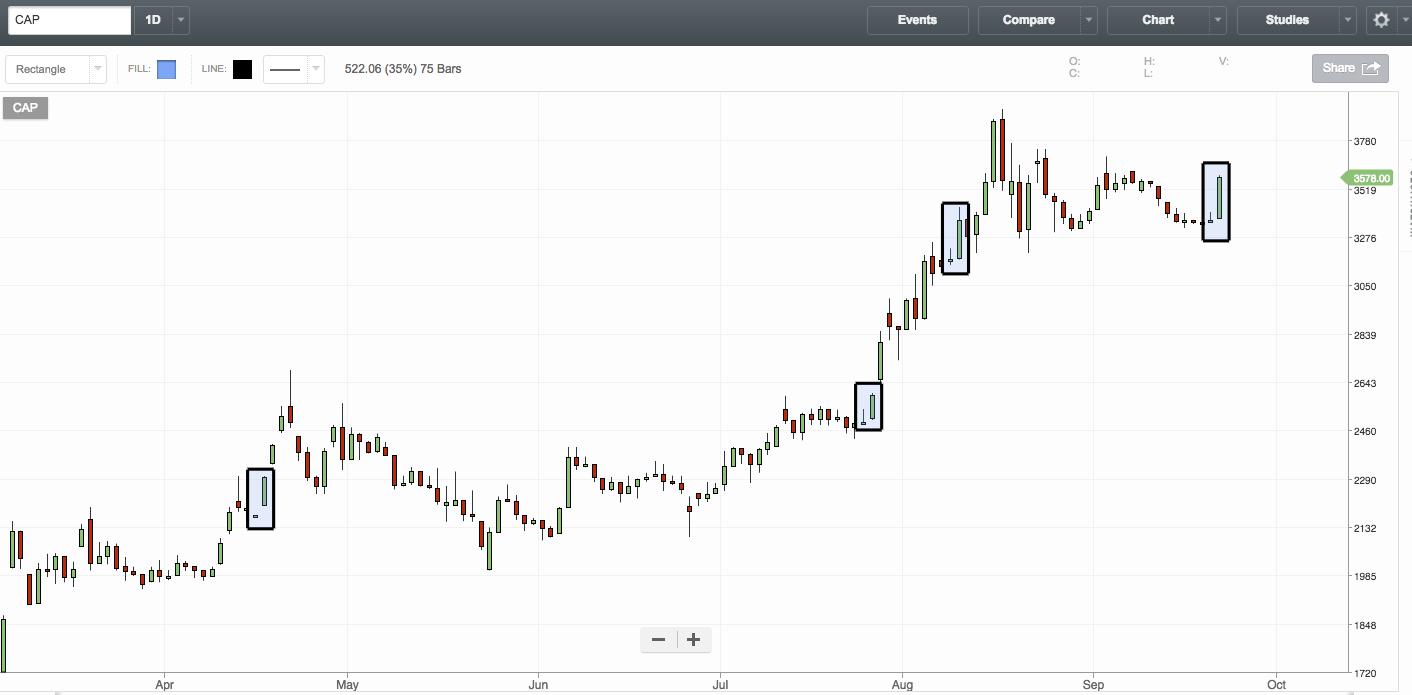Click the April rectangle annotation

(260, 499)
